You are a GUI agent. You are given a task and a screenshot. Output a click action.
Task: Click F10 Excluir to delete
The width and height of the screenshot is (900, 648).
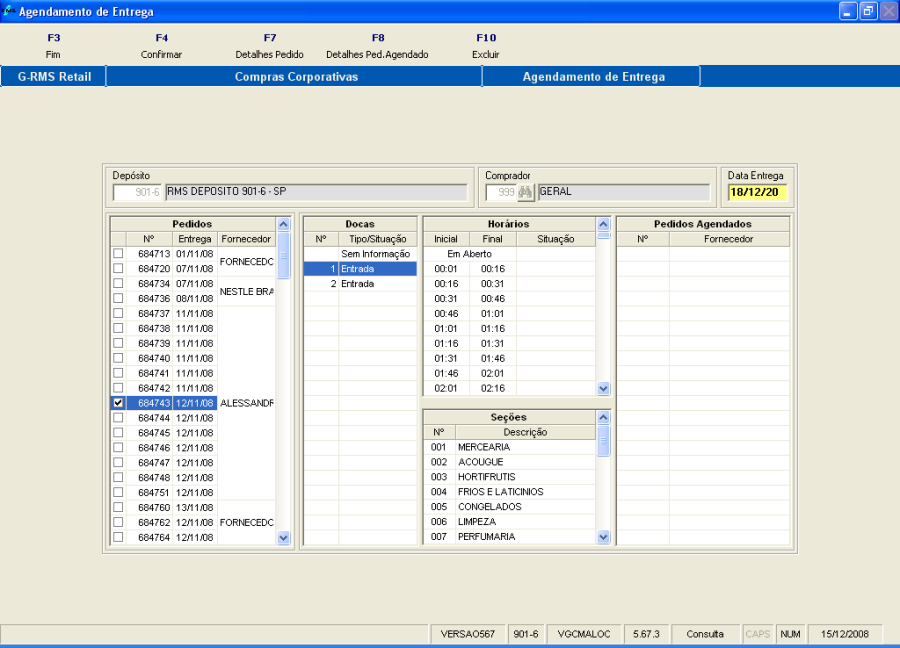[485, 46]
